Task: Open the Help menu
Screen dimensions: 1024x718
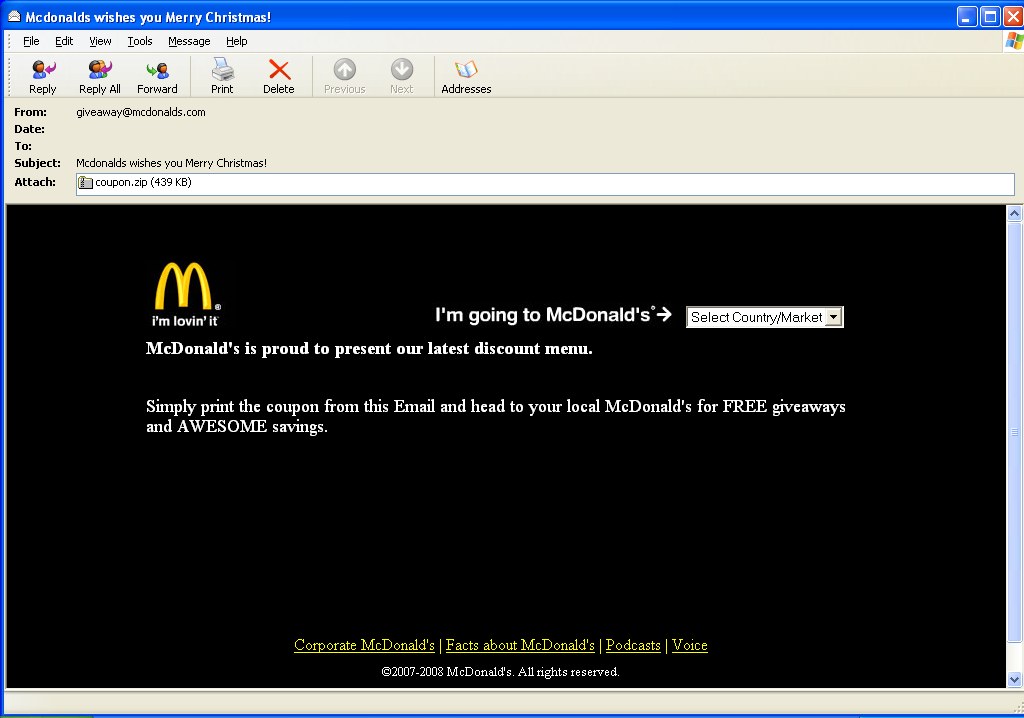Action: click(x=236, y=41)
